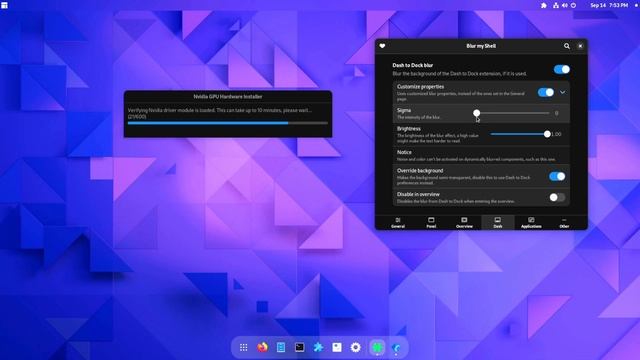This screenshot has height=360, width=640.
Task: Toggle the Override background switch
Action: pos(557,176)
